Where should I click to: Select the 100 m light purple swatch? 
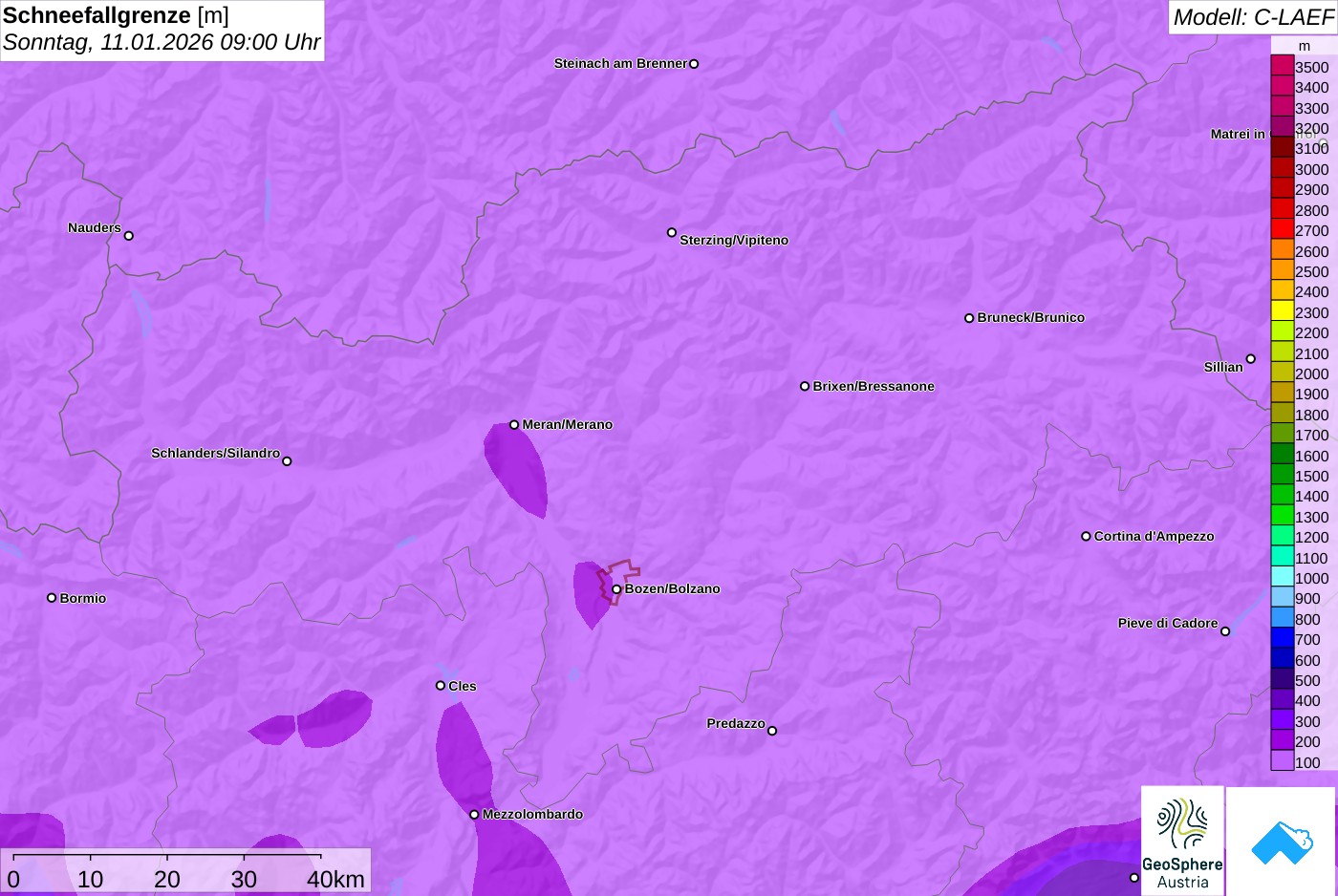(1283, 761)
